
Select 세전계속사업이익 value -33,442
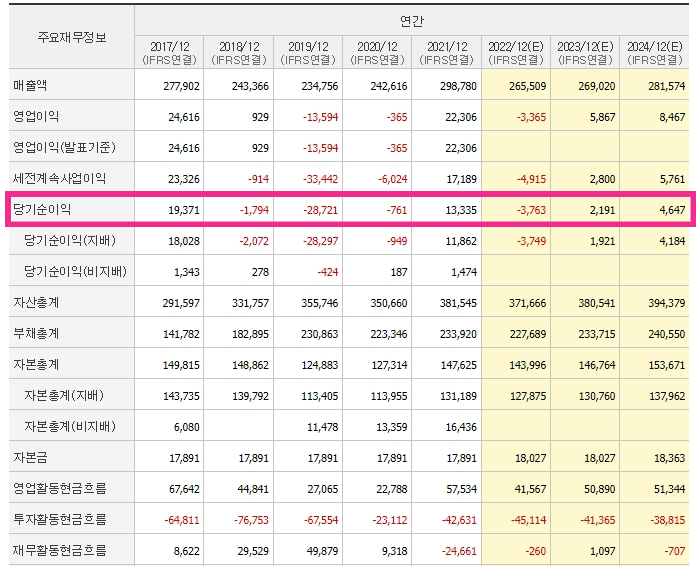point(320,179)
